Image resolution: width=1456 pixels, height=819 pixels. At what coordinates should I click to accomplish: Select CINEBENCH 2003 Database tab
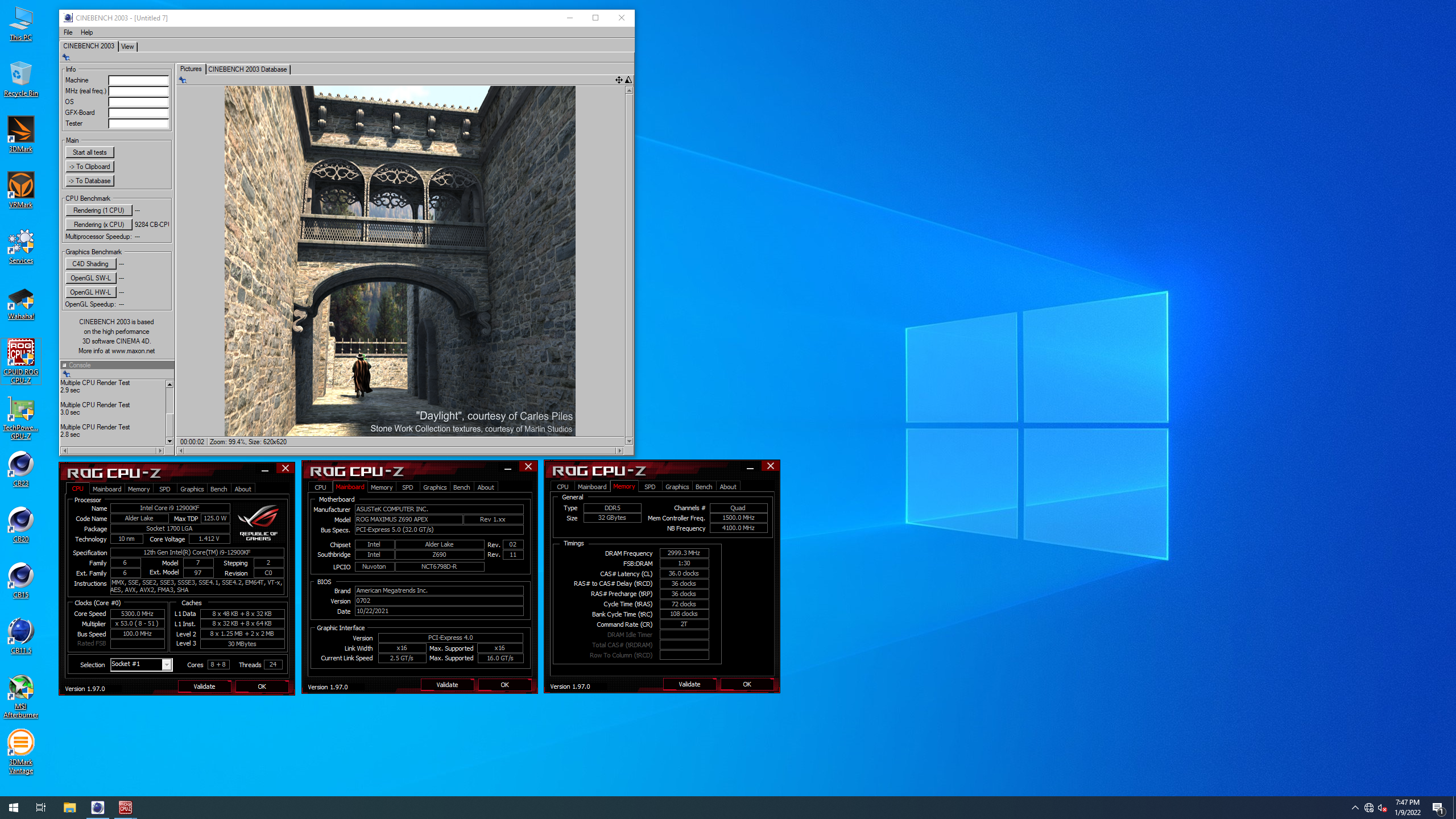click(x=247, y=69)
